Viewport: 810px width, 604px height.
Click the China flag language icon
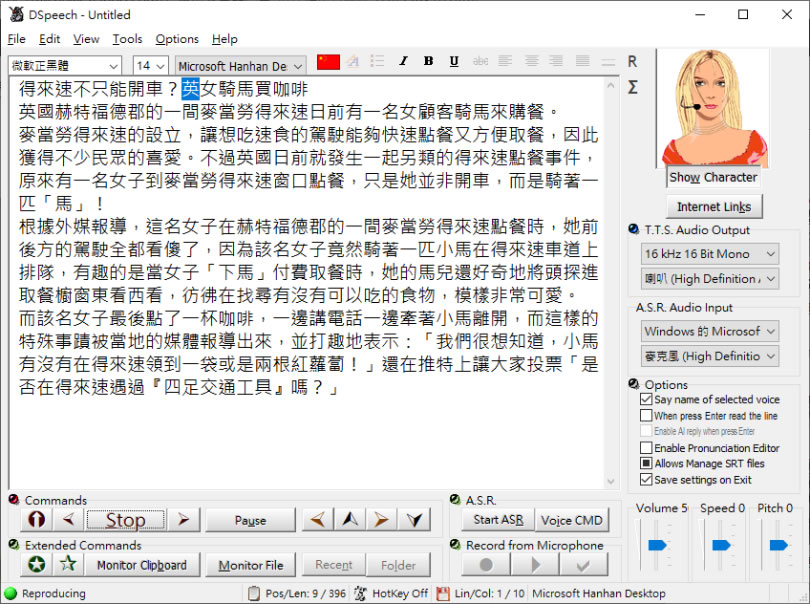click(328, 62)
